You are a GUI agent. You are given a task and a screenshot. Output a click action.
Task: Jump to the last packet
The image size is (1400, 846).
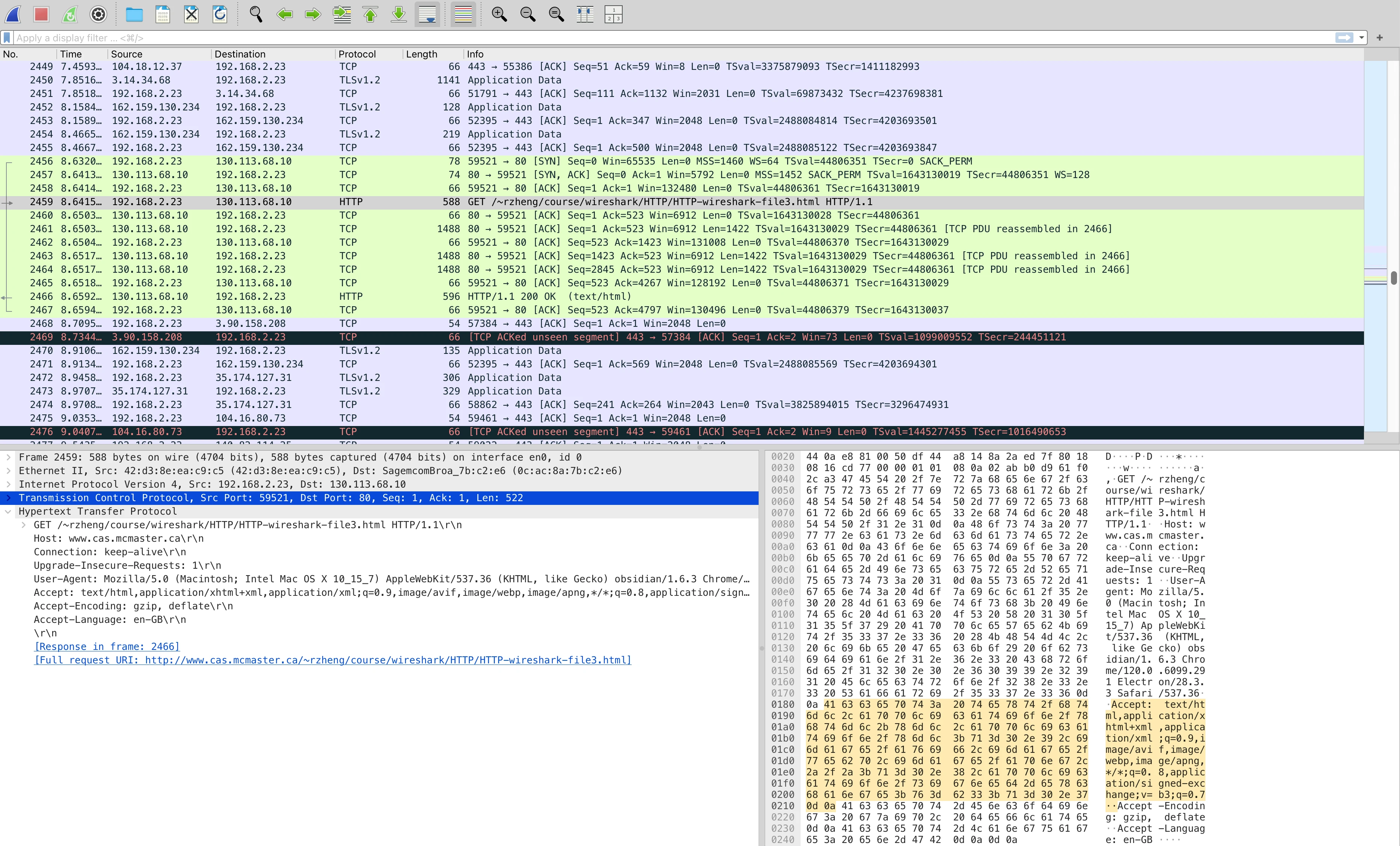tap(399, 14)
